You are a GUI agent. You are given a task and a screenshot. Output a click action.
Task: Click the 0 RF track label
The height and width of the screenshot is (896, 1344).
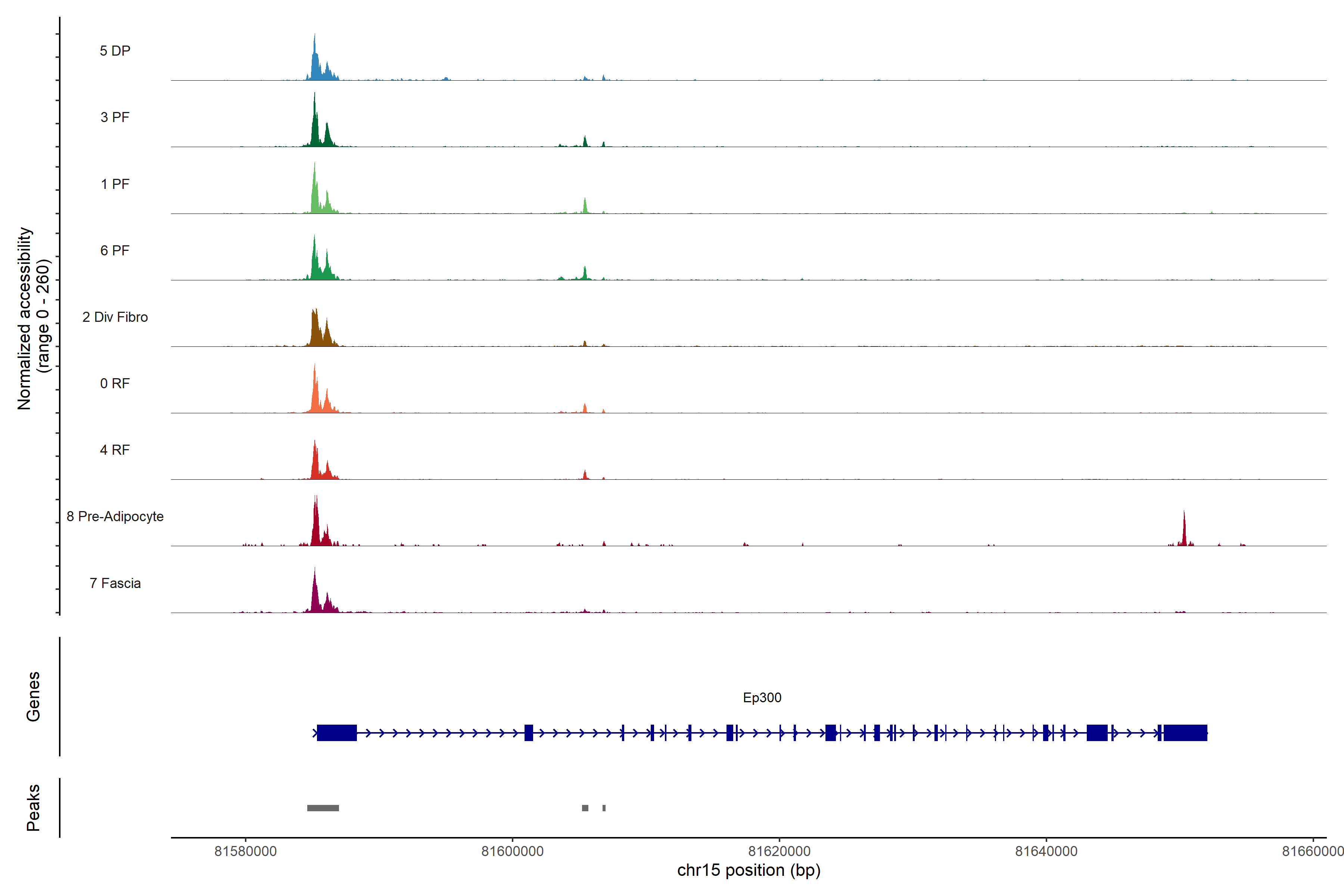pos(115,383)
